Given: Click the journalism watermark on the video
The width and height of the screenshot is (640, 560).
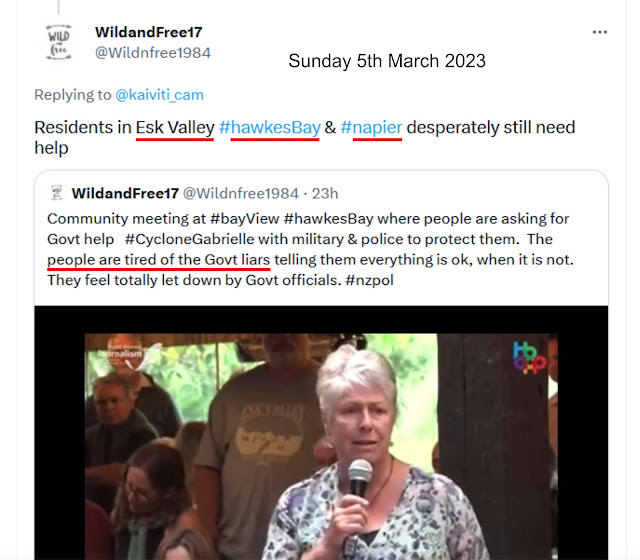Looking at the screenshot, I should click(120, 353).
